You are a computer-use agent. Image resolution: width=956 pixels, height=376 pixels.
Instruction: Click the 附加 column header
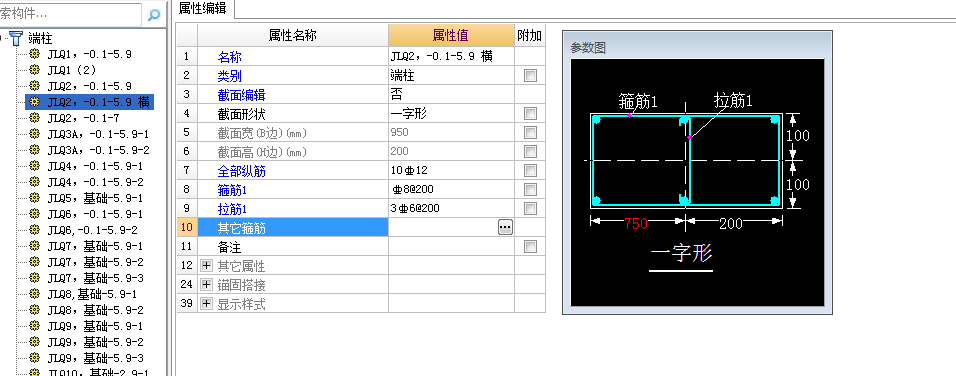[529, 35]
